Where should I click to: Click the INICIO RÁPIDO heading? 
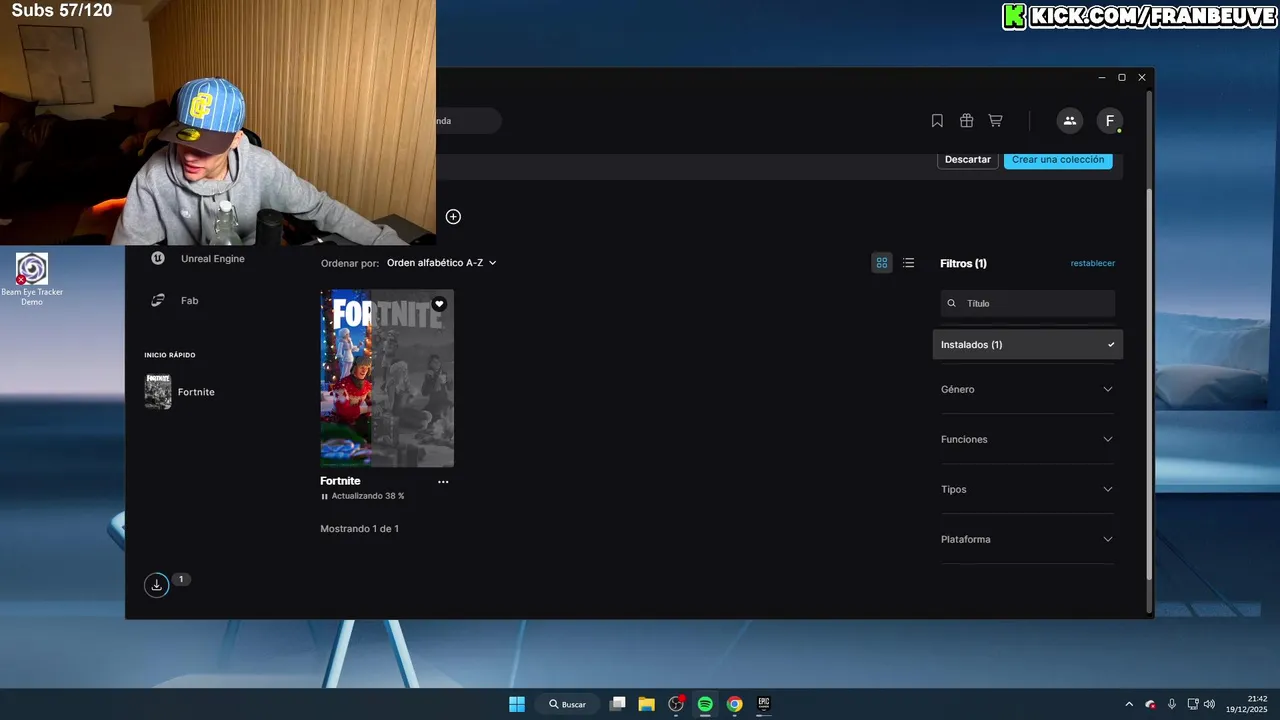point(170,355)
